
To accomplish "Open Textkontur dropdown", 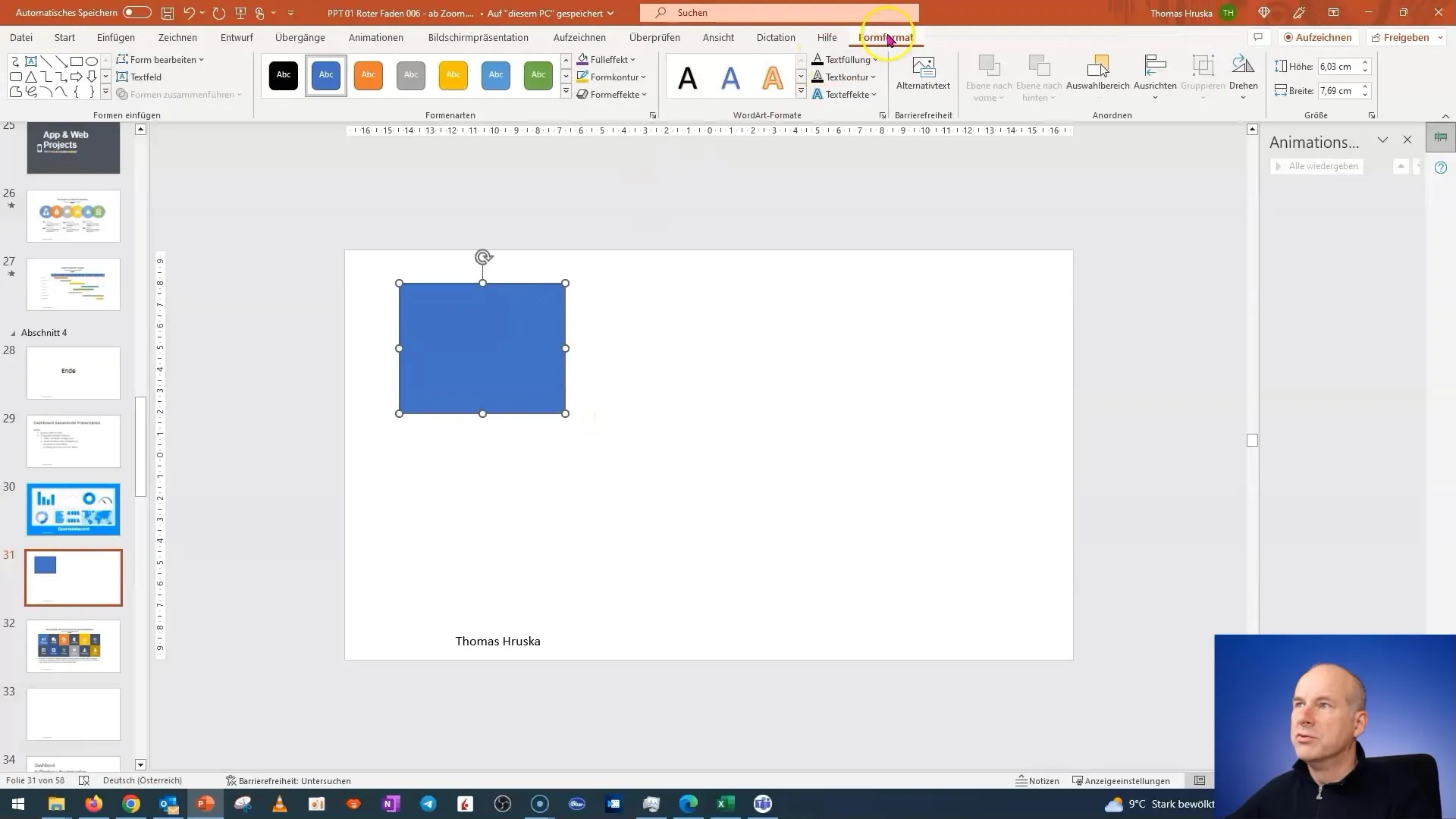I will [x=844, y=77].
